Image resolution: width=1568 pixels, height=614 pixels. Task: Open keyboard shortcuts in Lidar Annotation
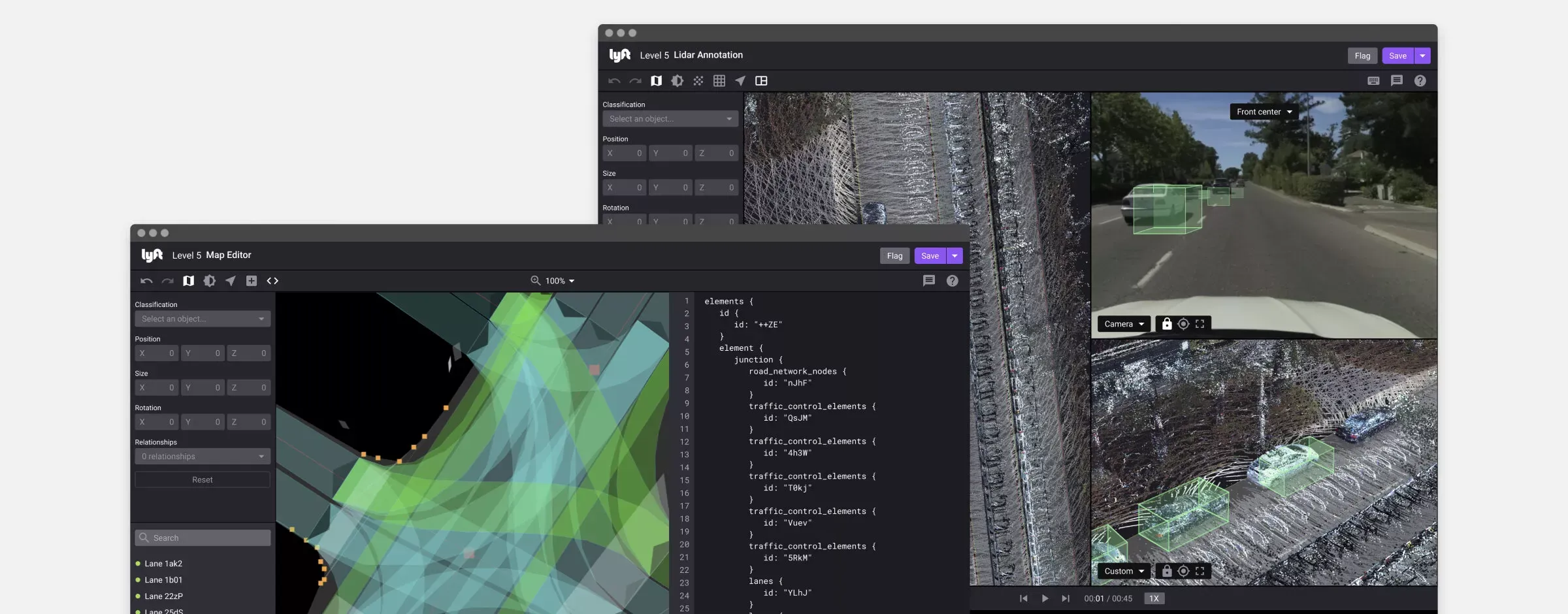click(1373, 81)
